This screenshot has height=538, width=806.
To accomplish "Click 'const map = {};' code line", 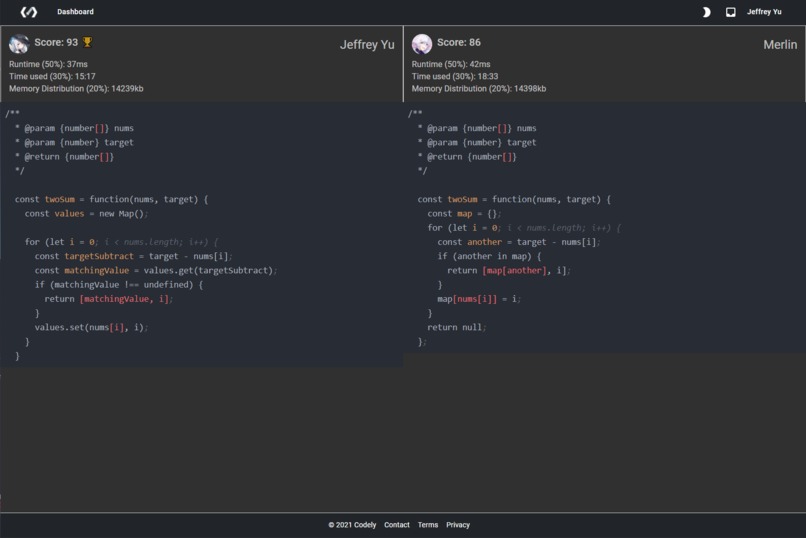I will (x=464, y=214).
